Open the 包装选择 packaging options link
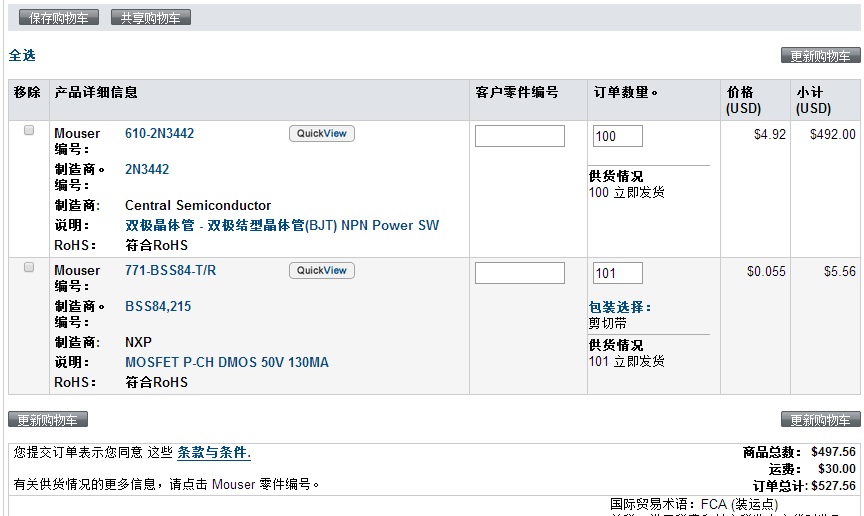 click(619, 308)
